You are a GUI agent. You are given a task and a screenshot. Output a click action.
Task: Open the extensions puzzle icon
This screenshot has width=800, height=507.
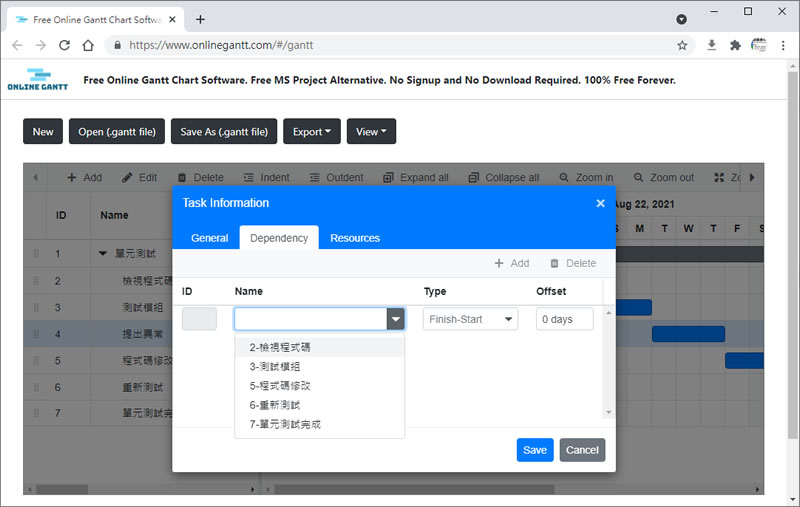pyautogui.click(x=735, y=45)
